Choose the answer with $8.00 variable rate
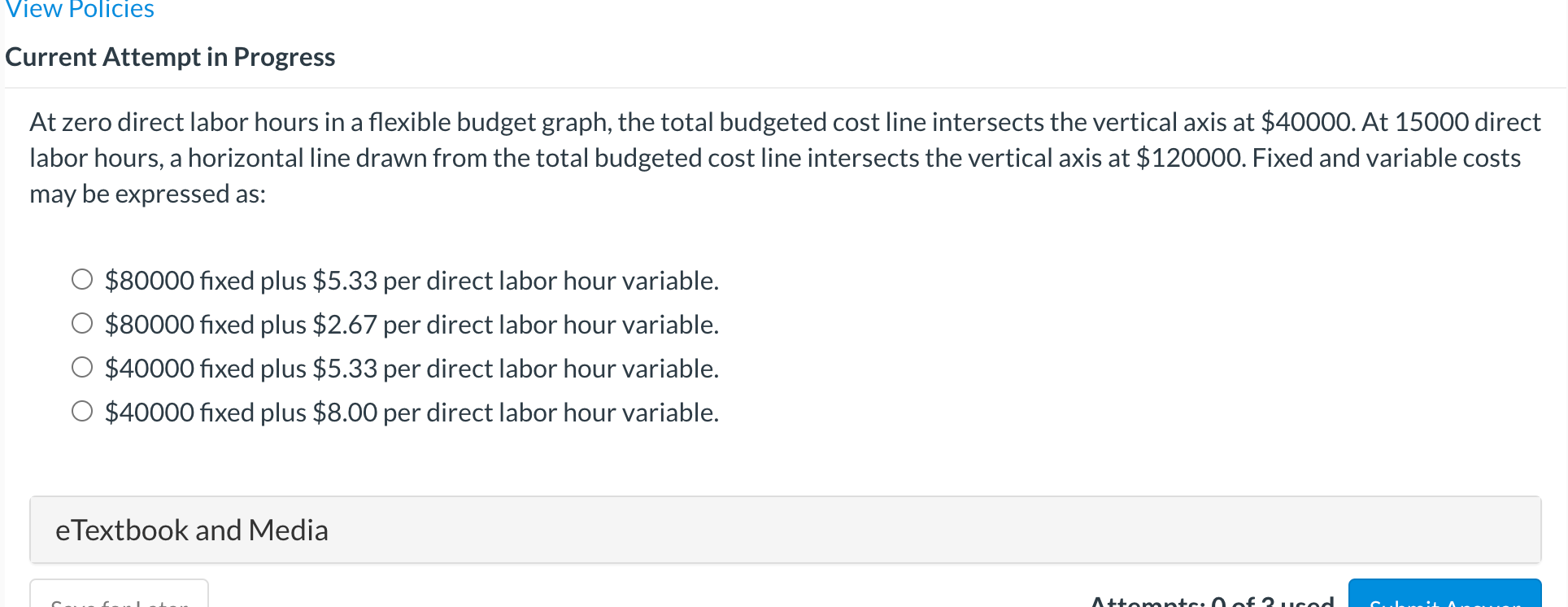1568x607 pixels. 81,411
